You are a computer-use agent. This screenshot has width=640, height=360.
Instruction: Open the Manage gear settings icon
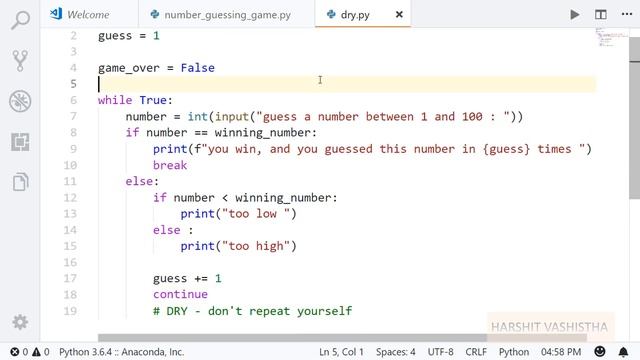pos(20,322)
